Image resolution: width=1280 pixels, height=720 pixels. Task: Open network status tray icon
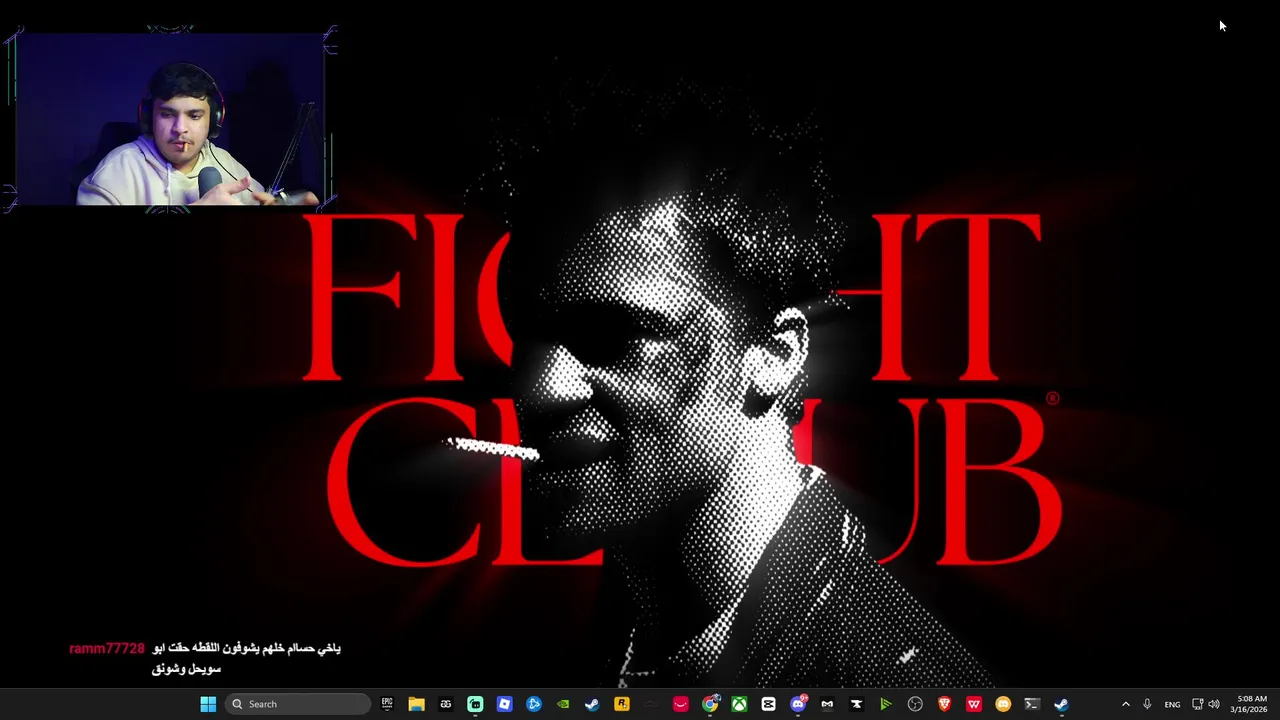click(1197, 704)
